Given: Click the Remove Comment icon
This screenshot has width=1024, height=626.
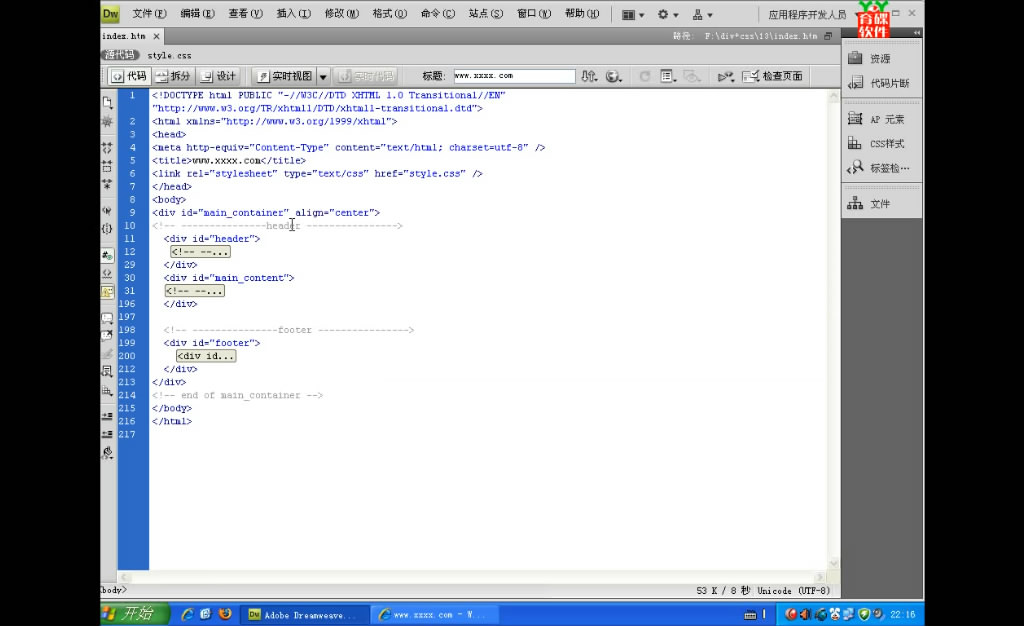Looking at the screenshot, I should [108, 336].
